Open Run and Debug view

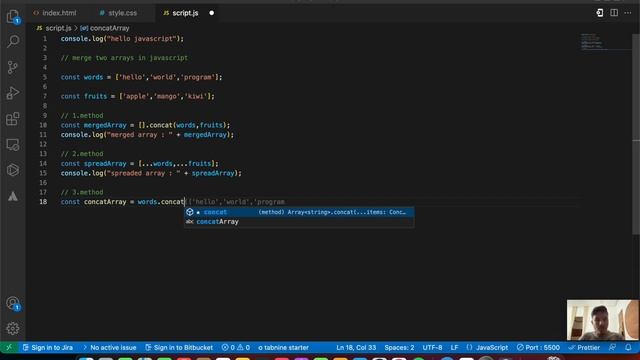pyautogui.click(x=13, y=93)
